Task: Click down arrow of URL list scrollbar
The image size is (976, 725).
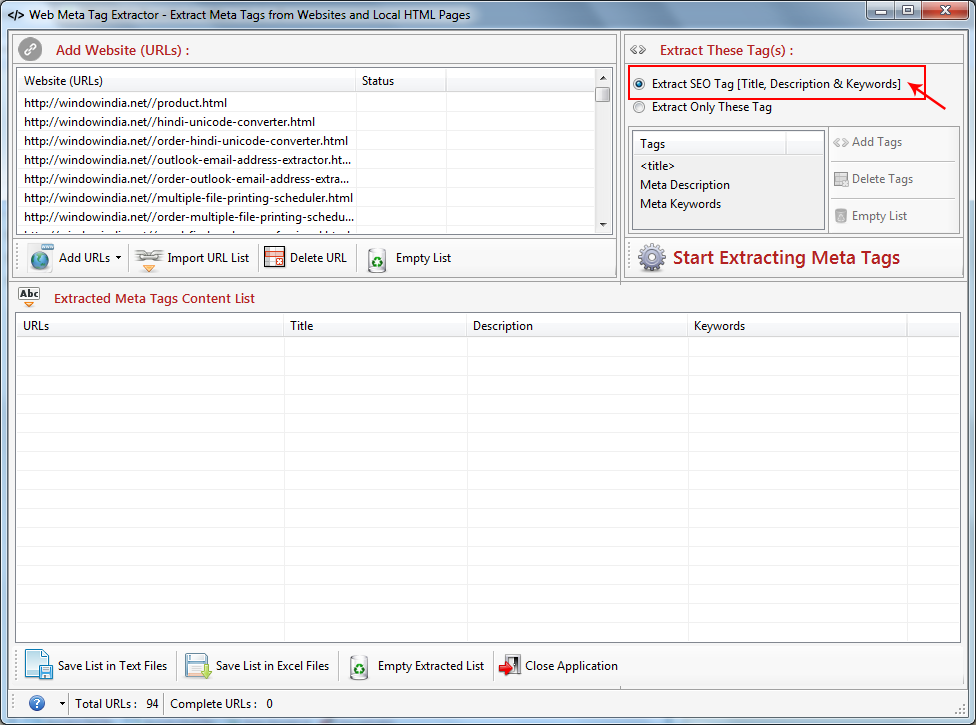Action: 603,225
